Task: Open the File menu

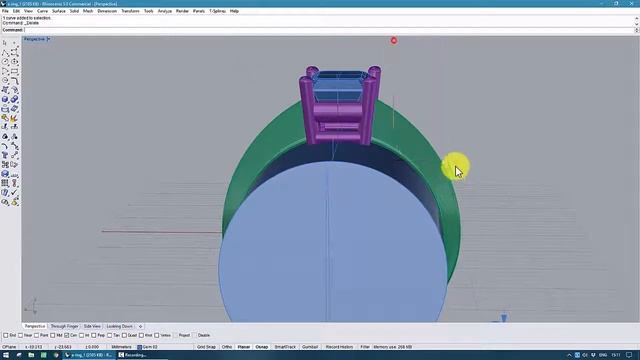Action: pyautogui.click(x=5, y=11)
